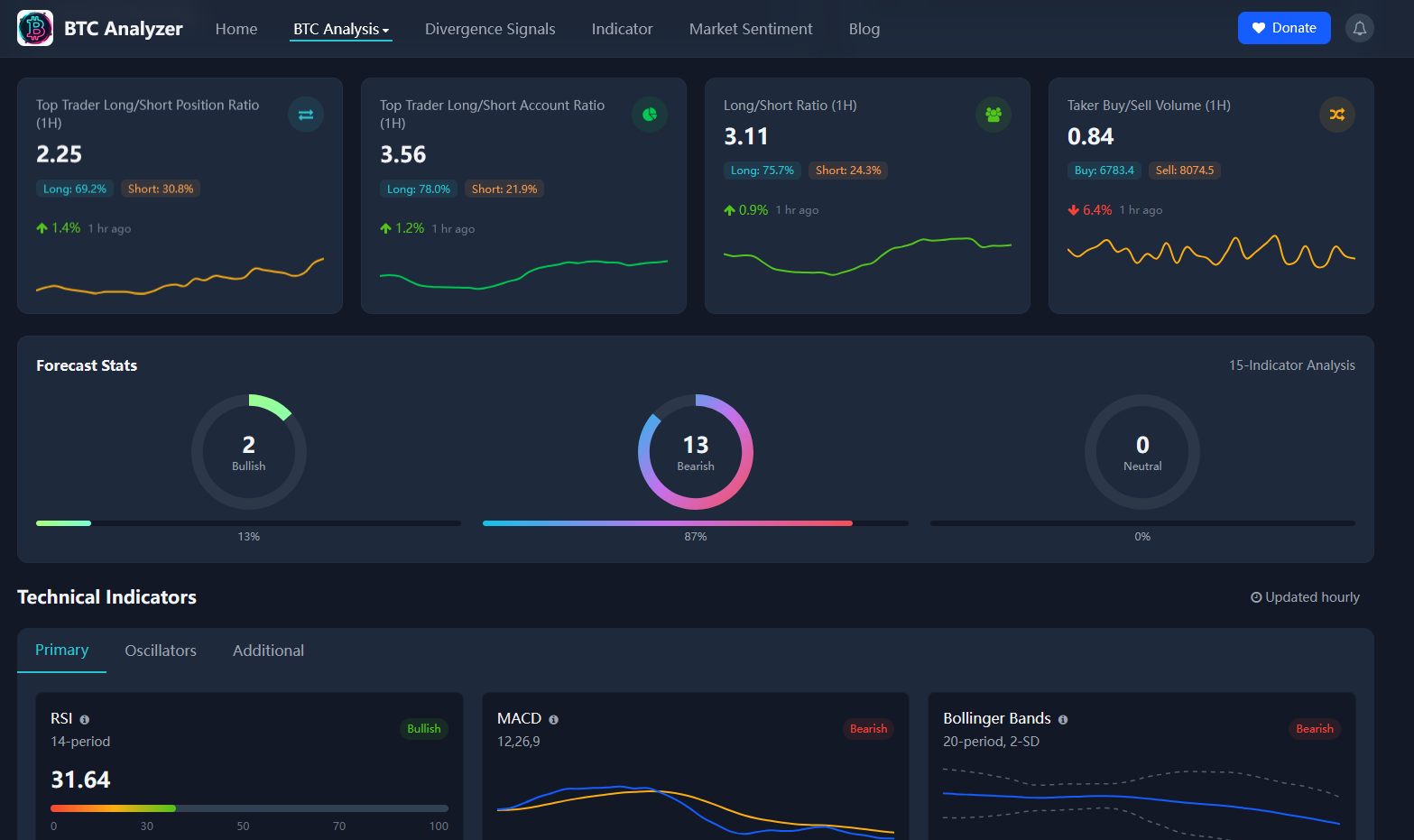Open the BTC Analysis dropdown menu
The height and width of the screenshot is (840, 1414).
click(x=340, y=28)
